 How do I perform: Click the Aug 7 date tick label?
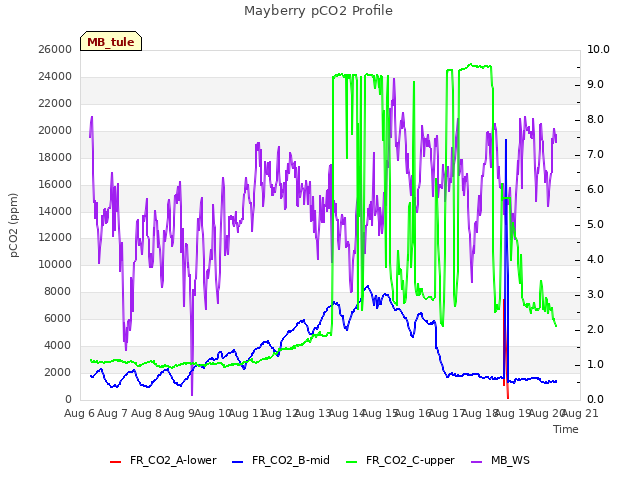[112, 414]
